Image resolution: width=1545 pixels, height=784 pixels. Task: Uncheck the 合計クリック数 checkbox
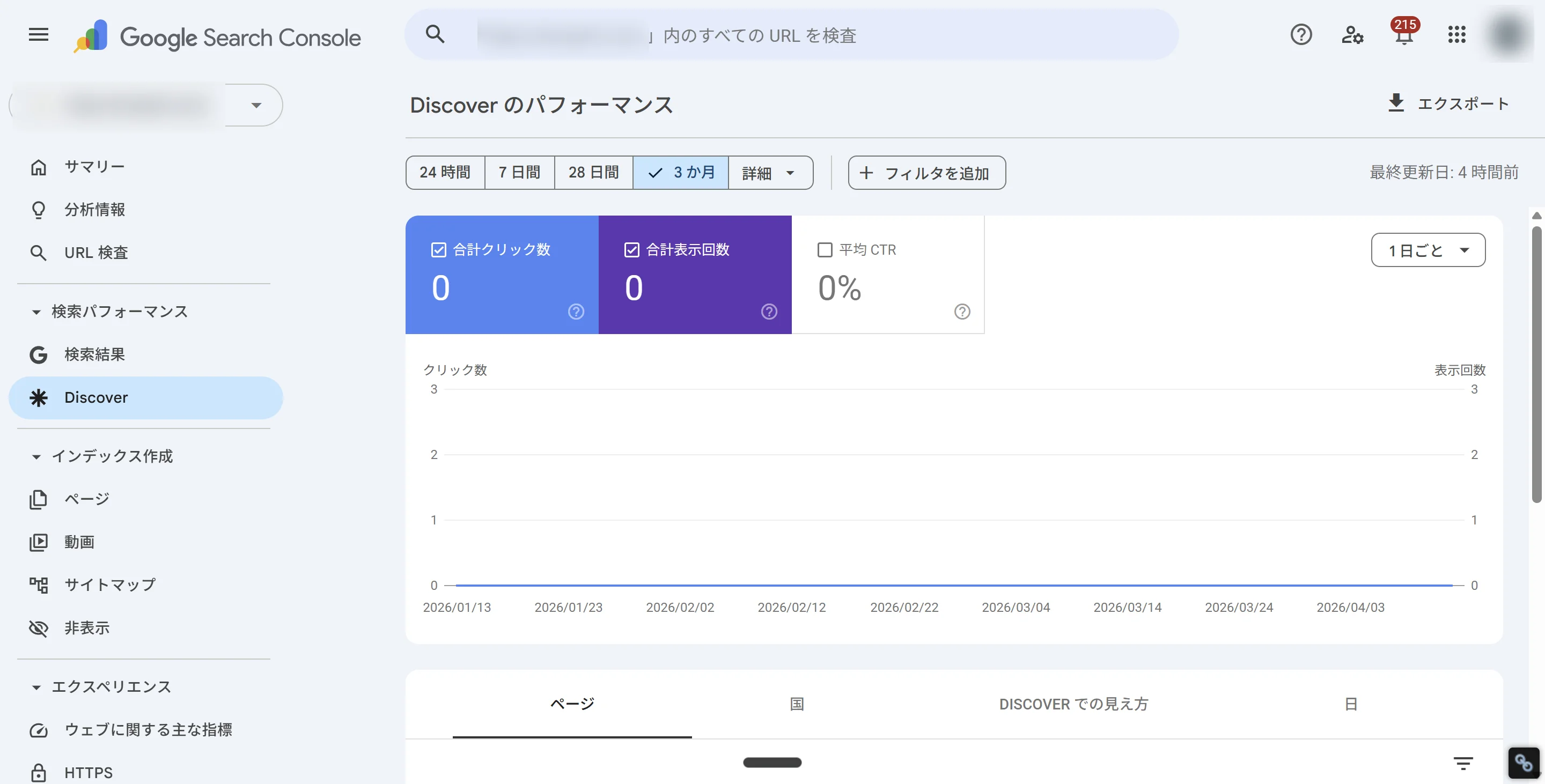[438, 249]
